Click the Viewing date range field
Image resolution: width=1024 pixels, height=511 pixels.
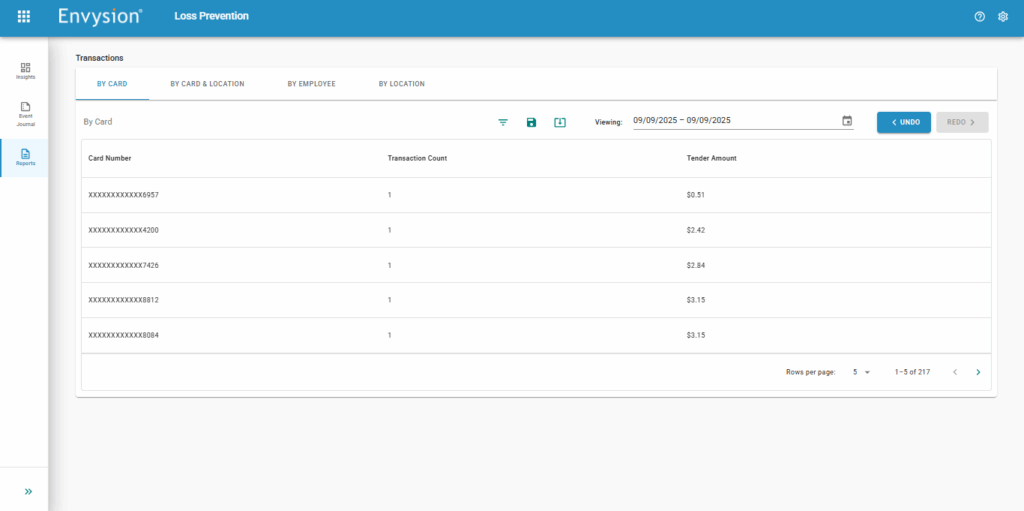[735, 121]
